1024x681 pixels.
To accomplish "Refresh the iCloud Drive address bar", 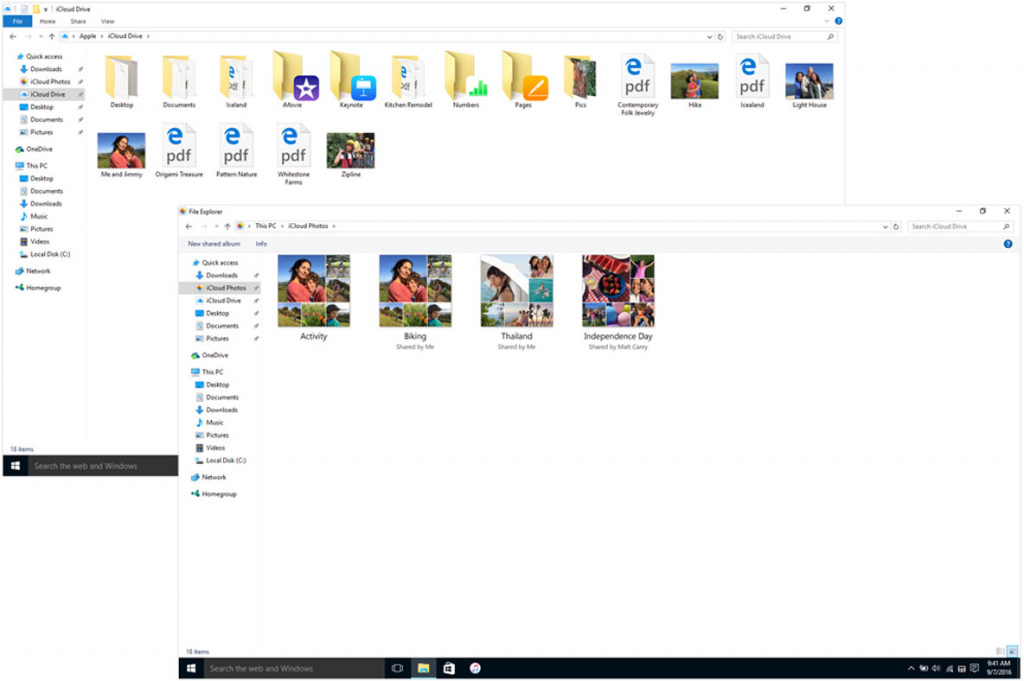I will click(x=720, y=36).
